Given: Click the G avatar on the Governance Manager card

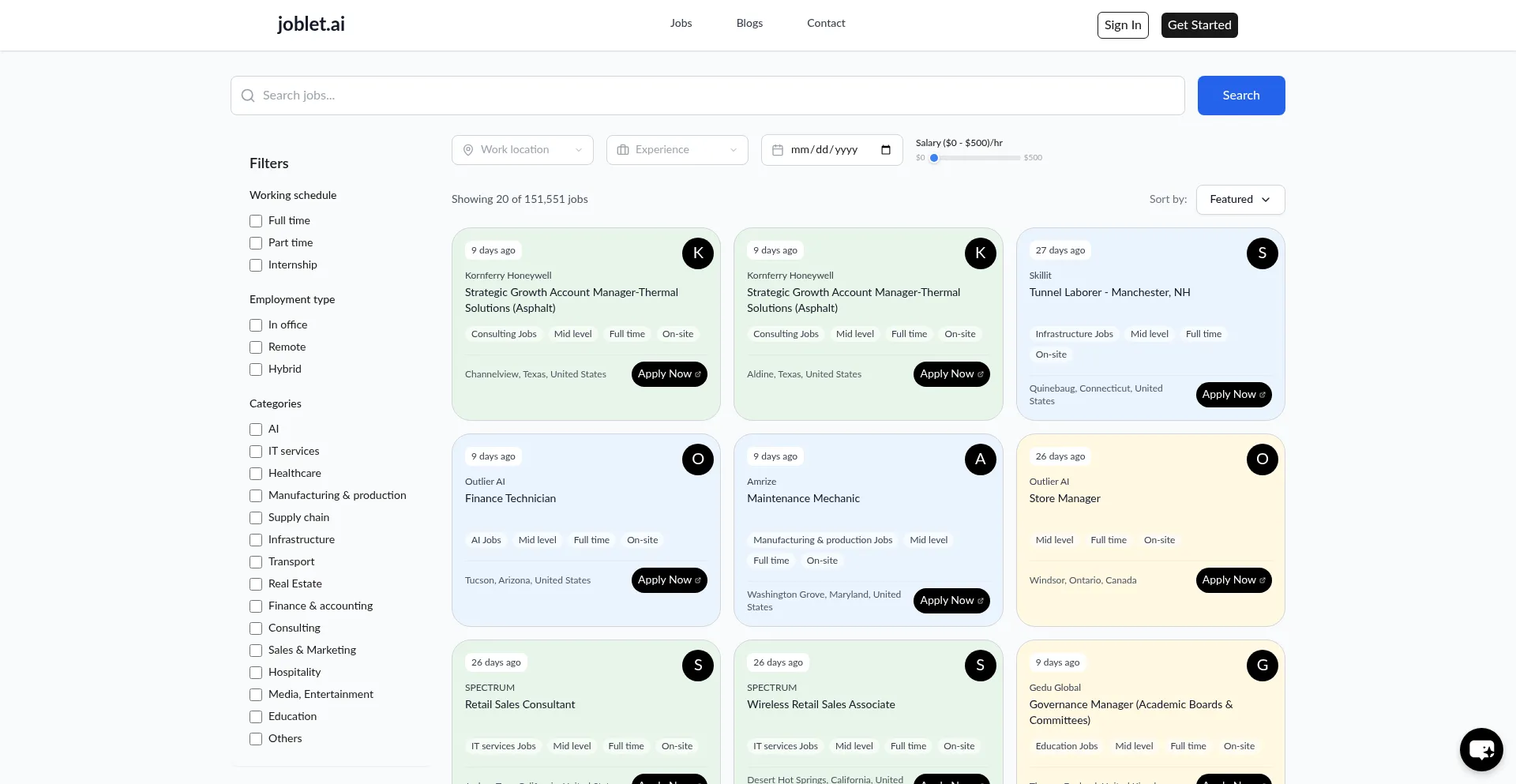Looking at the screenshot, I should [1262, 666].
